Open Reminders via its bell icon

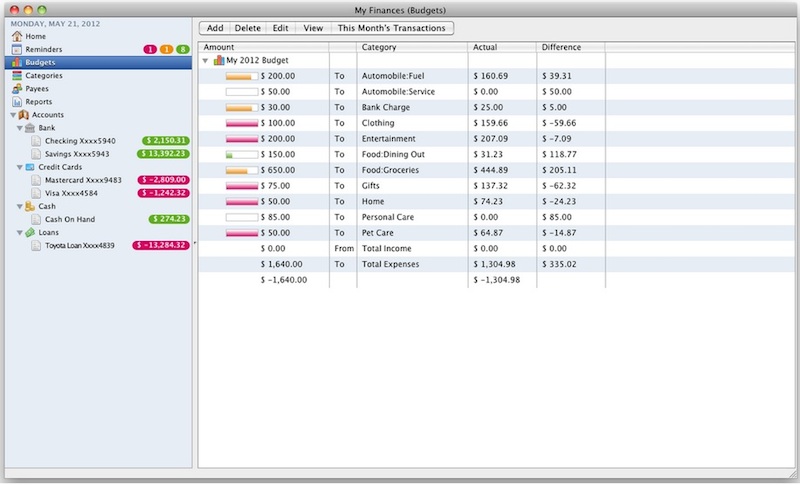click(x=17, y=49)
